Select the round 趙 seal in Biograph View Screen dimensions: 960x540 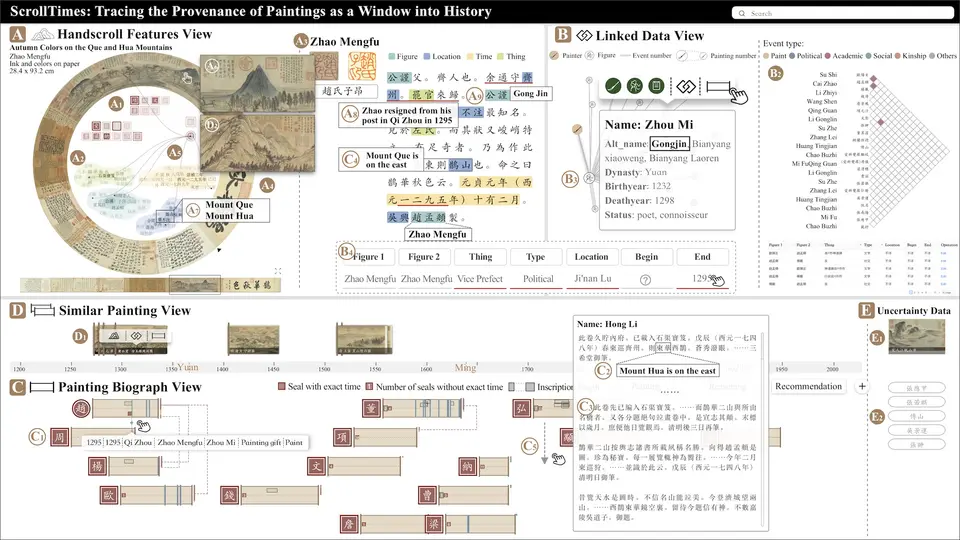click(81, 408)
